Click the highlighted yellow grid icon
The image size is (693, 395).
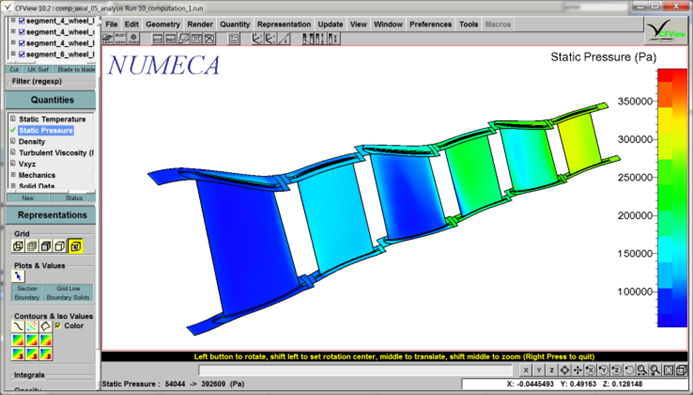tap(76, 246)
